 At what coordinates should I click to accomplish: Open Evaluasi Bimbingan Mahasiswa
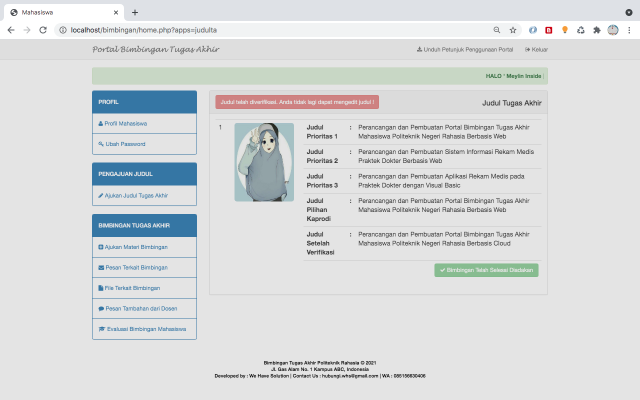(143, 328)
